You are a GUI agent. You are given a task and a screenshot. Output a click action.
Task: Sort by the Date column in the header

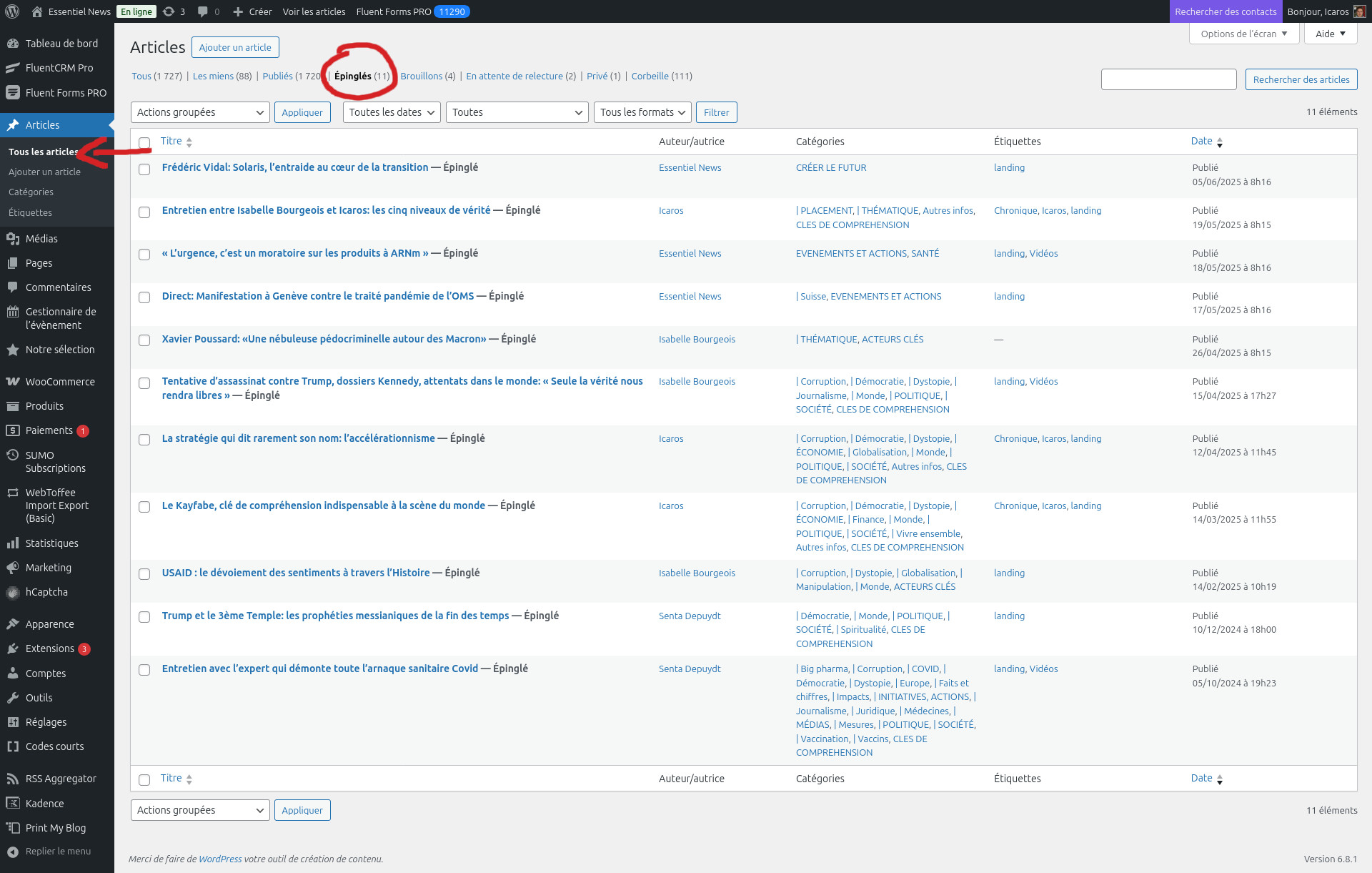[x=1207, y=142]
